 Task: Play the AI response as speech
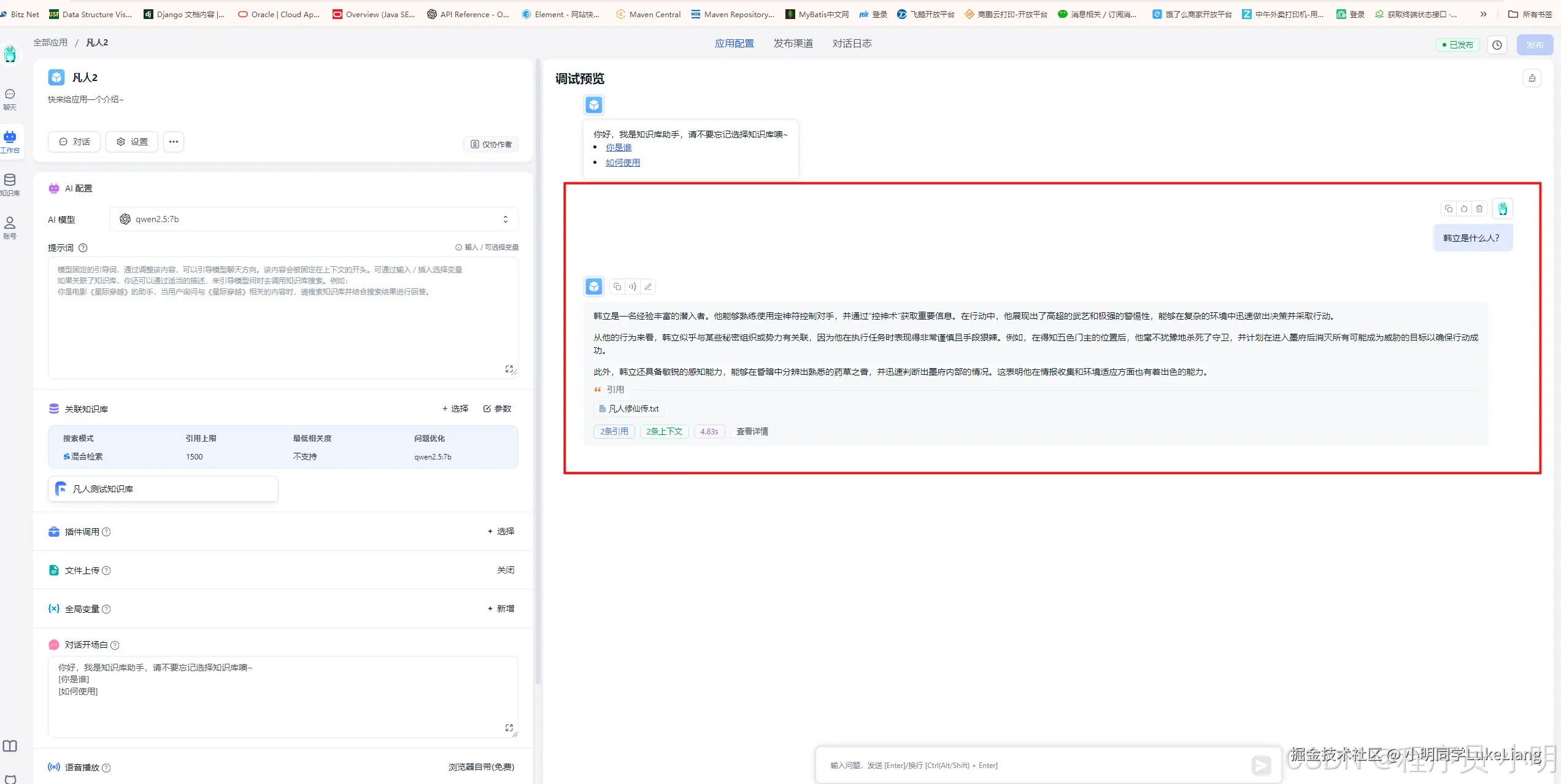click(632, 286)
